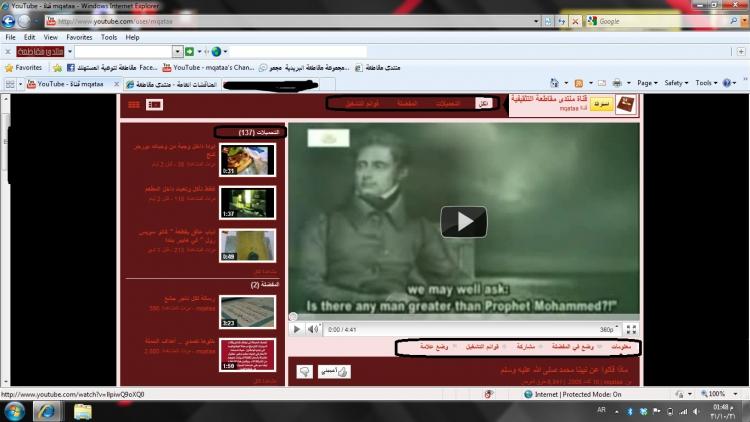The image size is (750, 422).
Task: Open the Favorites menu in the menu bar
Action: pyautogui.click(x=80, y=37)
